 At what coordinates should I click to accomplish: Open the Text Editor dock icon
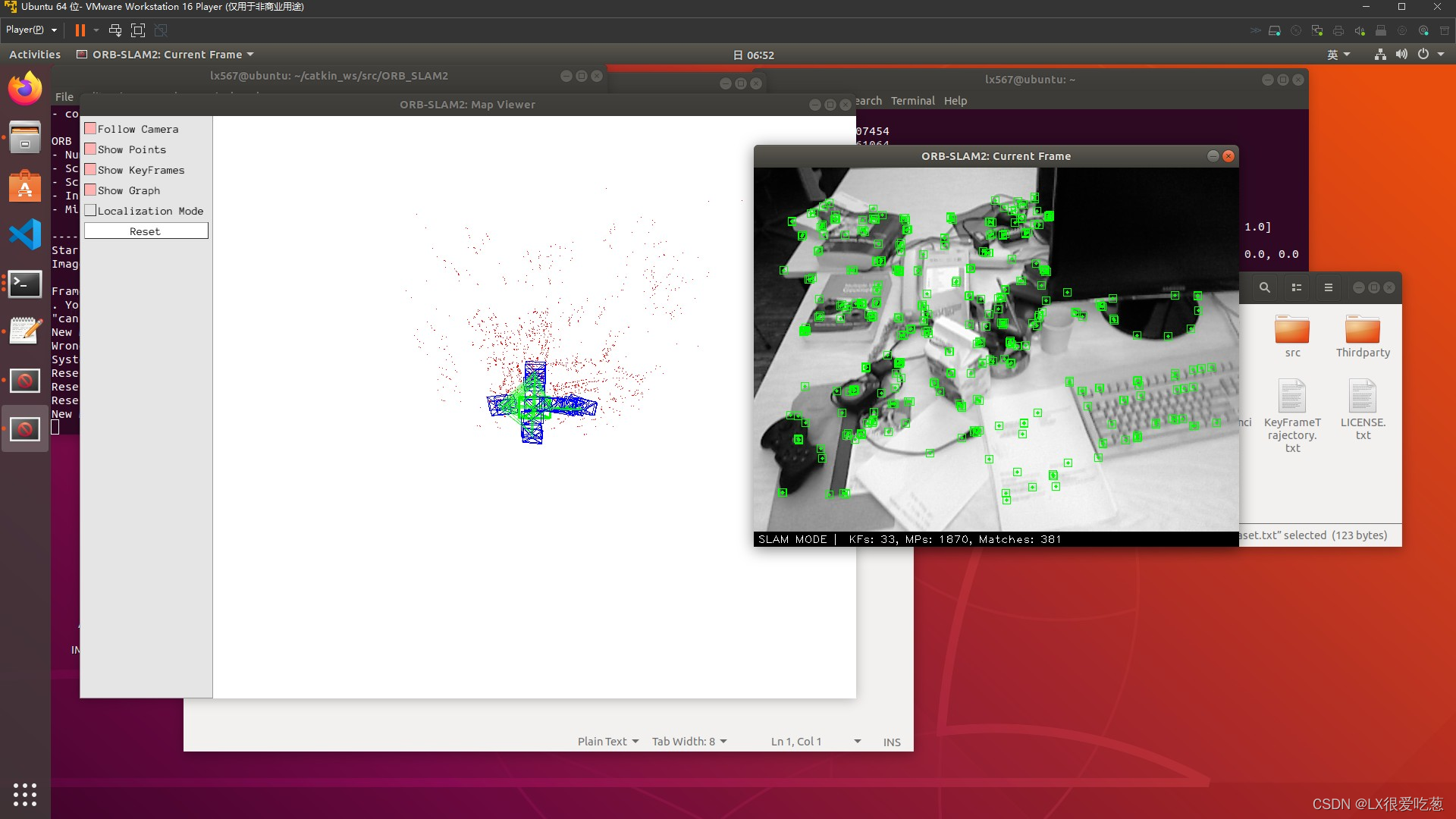[x=25, y=331]
